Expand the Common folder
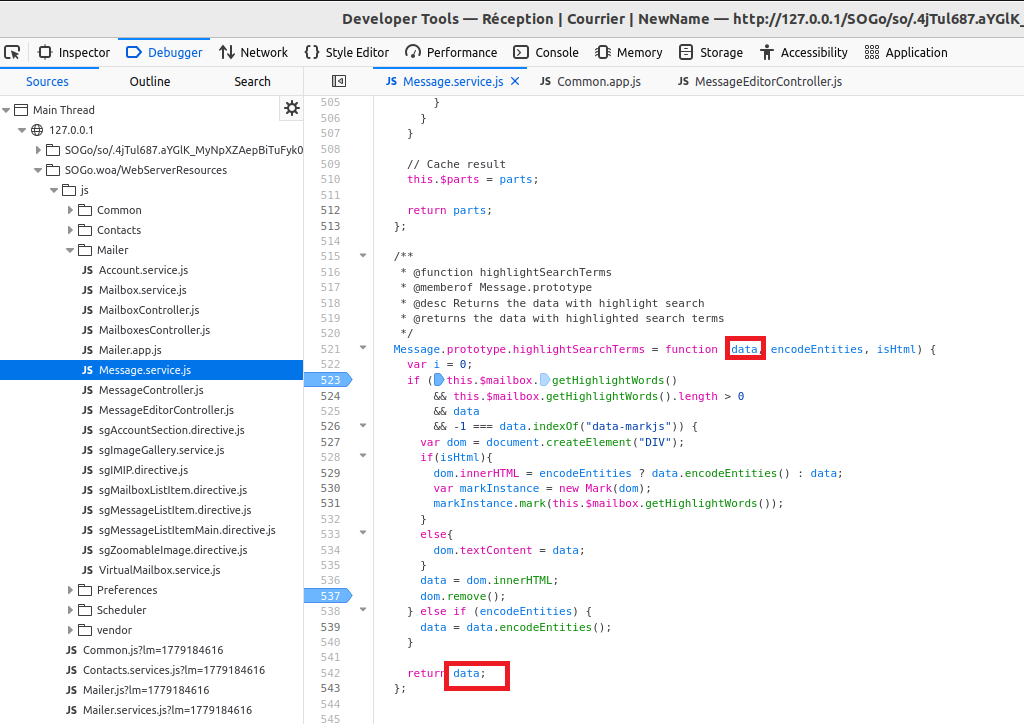The image size is (1024, 724). pos(70,210)
